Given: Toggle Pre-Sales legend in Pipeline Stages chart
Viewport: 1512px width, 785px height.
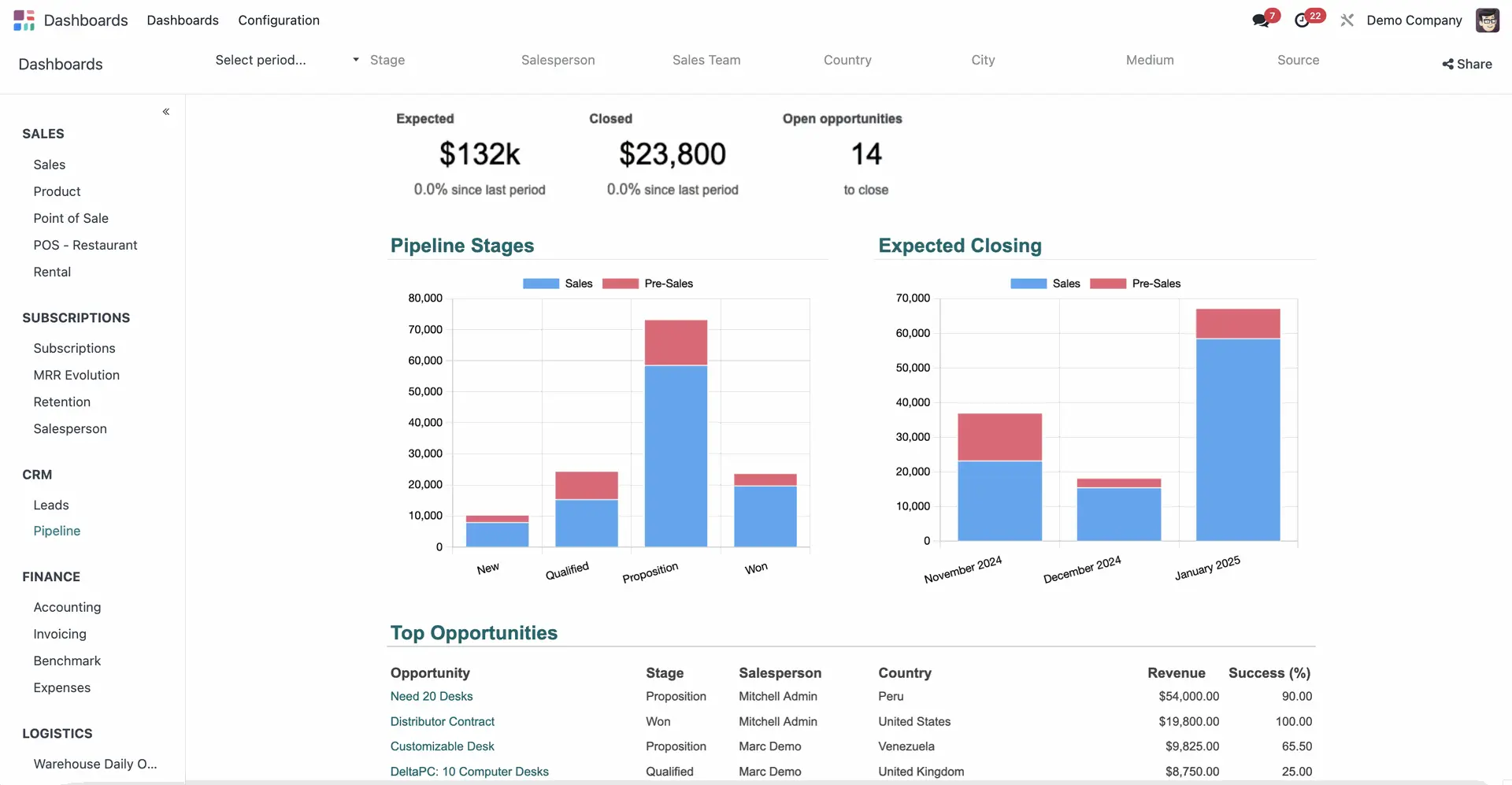Looking at the screenshot, I should (x=648, y=283).
